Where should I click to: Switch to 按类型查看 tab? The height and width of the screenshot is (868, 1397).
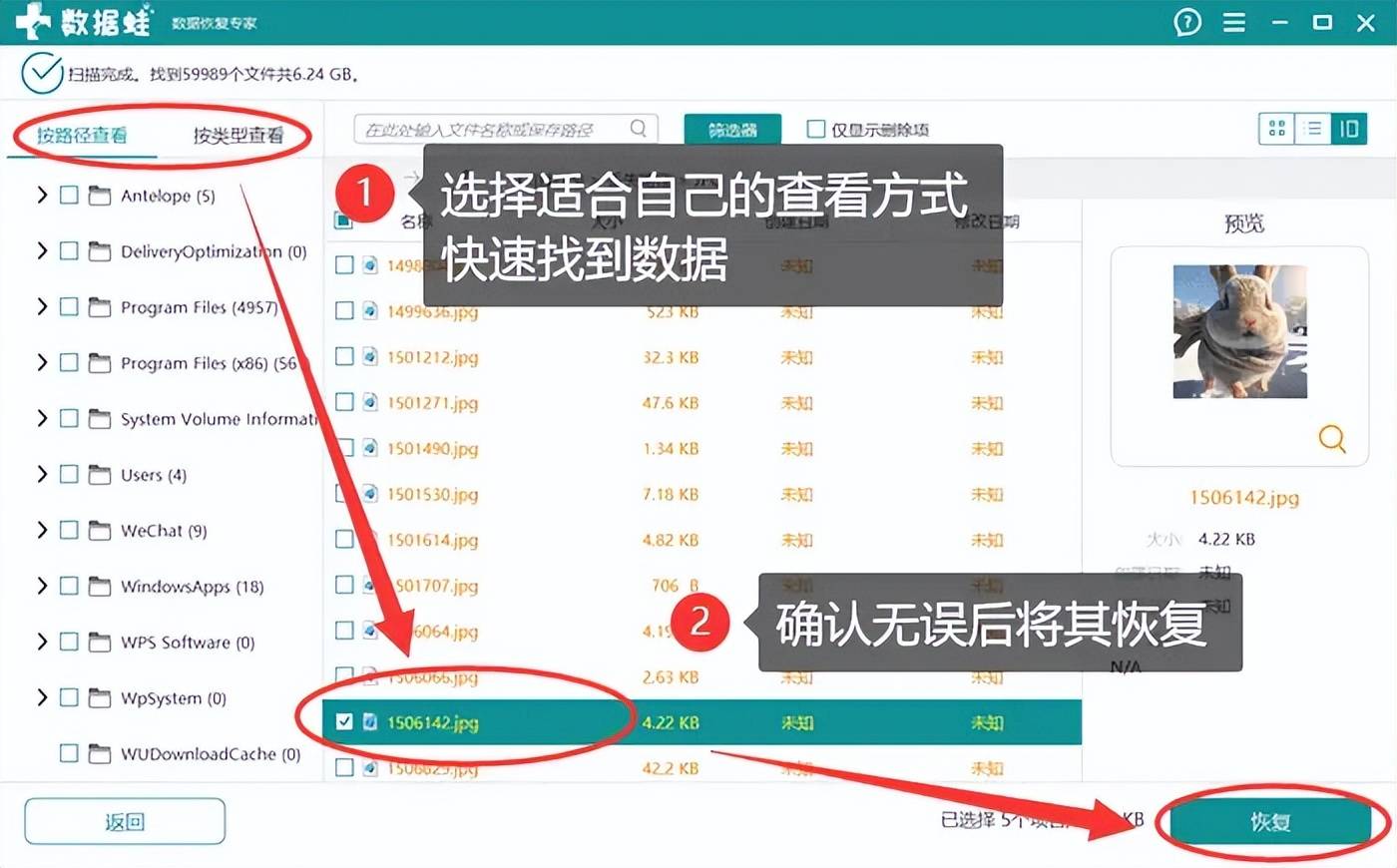[x=238, y=135]
